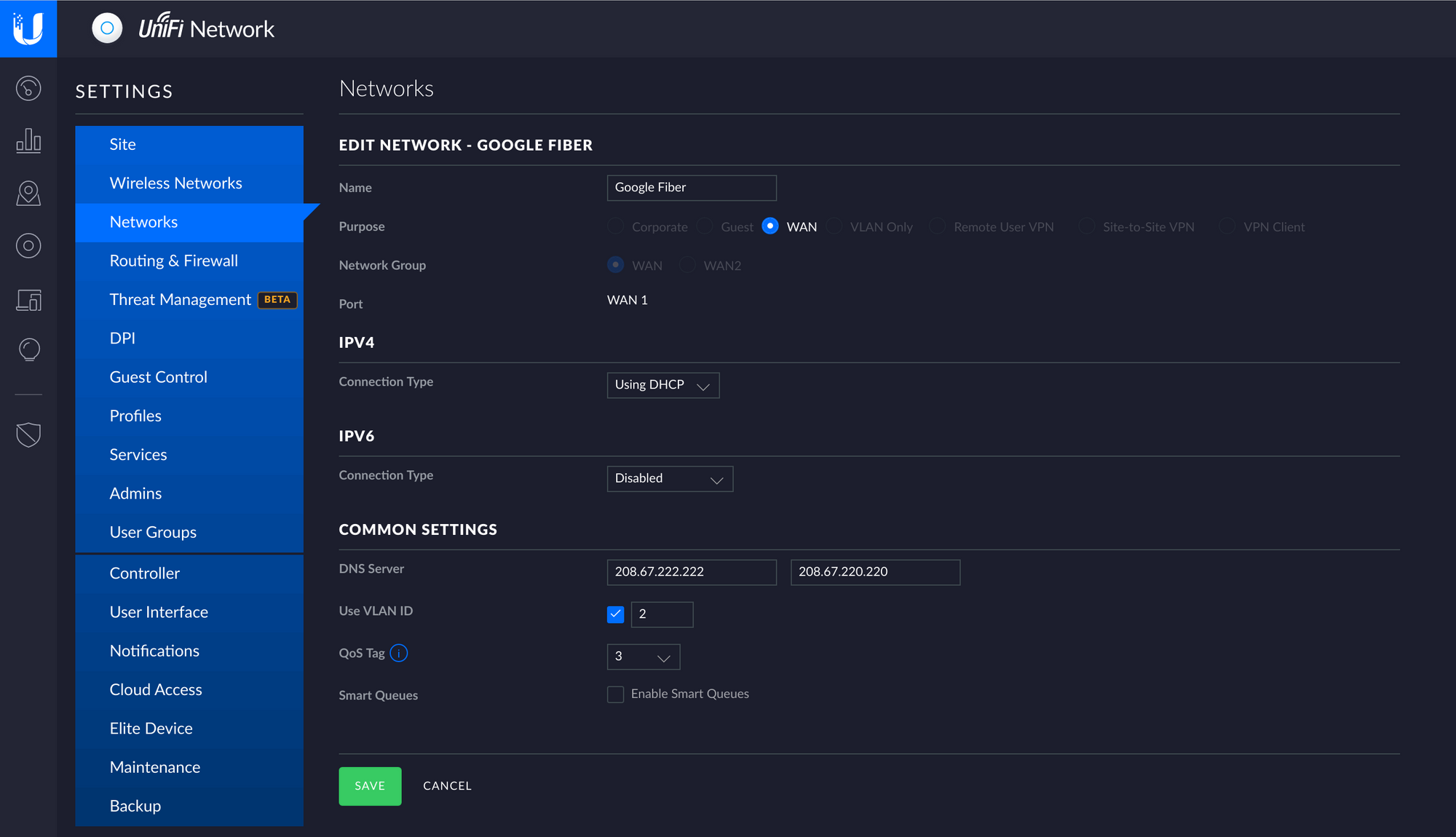Expand the QoS Tag dropdown
This screenshot has width=1456, height=837.
pyautogui.click(x=643, y=656)
